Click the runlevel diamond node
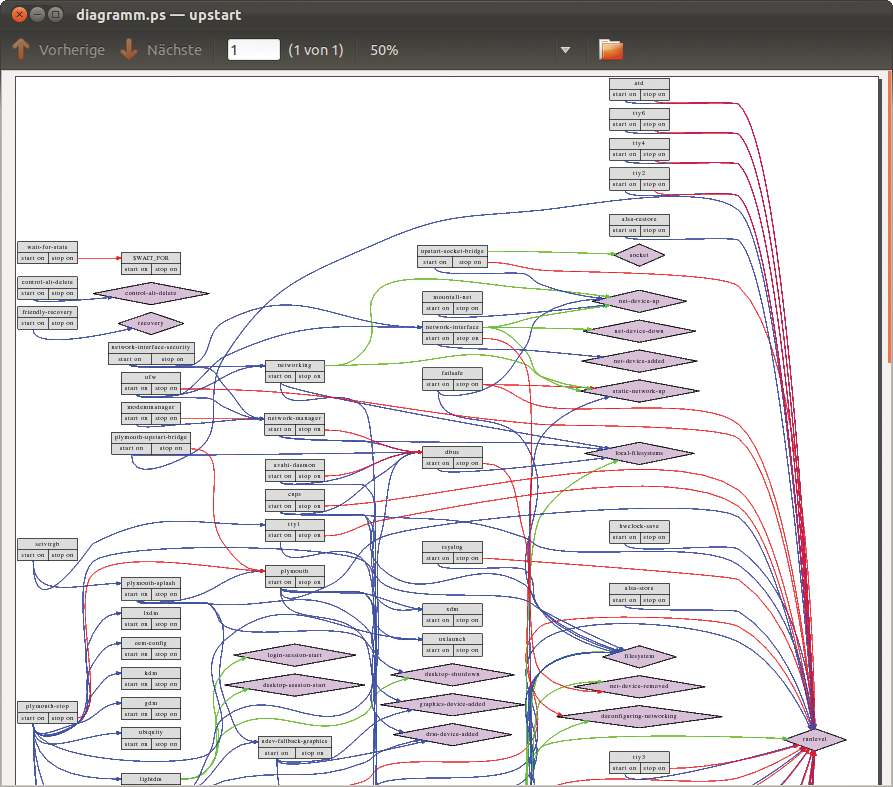Viewport: 893px width, 787px height. [815, 740]
